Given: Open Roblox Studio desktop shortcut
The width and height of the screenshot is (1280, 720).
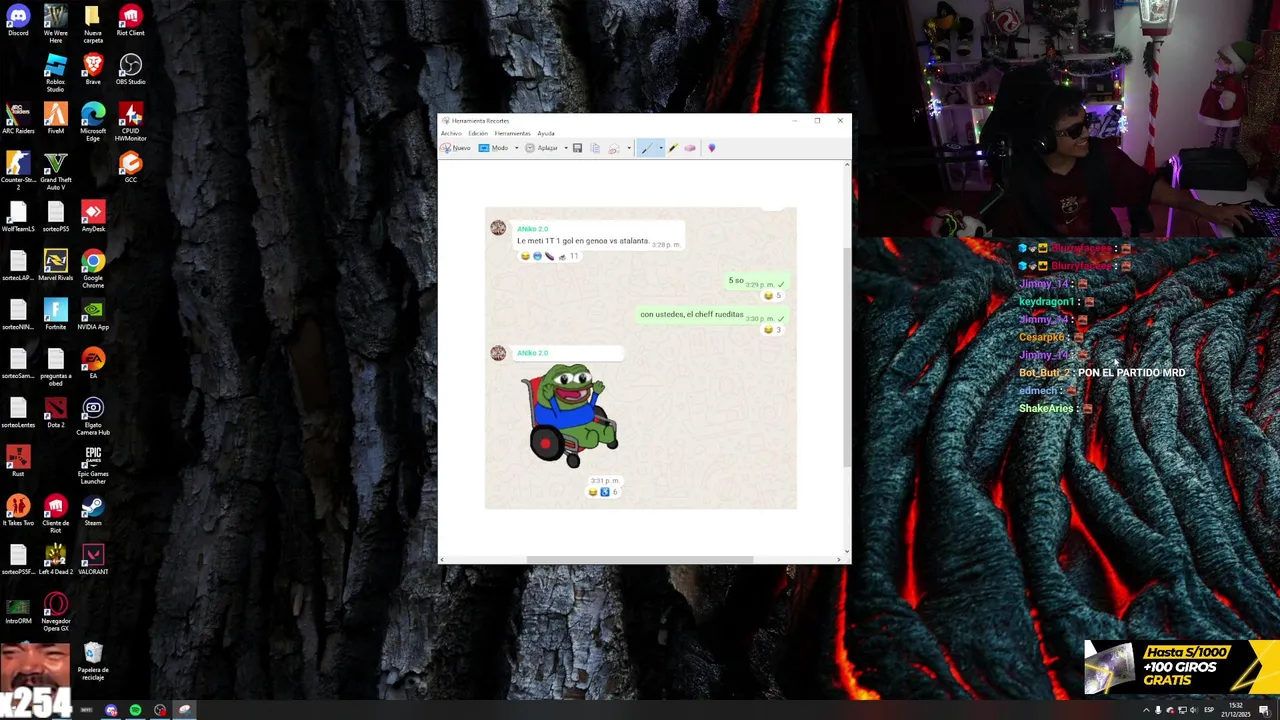Looking at the screenshot, I should (55, 73).
